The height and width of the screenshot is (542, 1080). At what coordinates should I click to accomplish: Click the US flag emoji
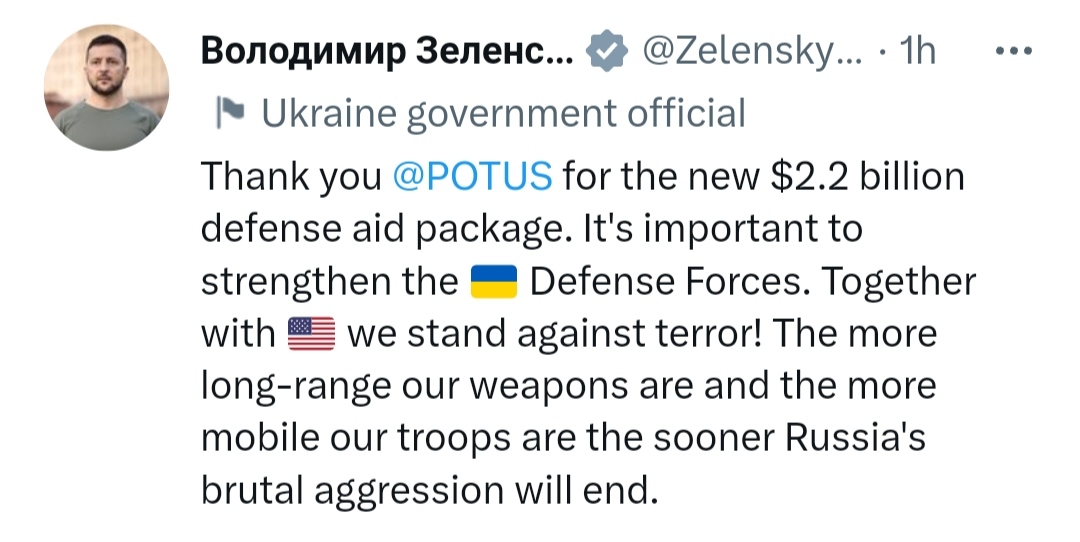coord(311,334)
